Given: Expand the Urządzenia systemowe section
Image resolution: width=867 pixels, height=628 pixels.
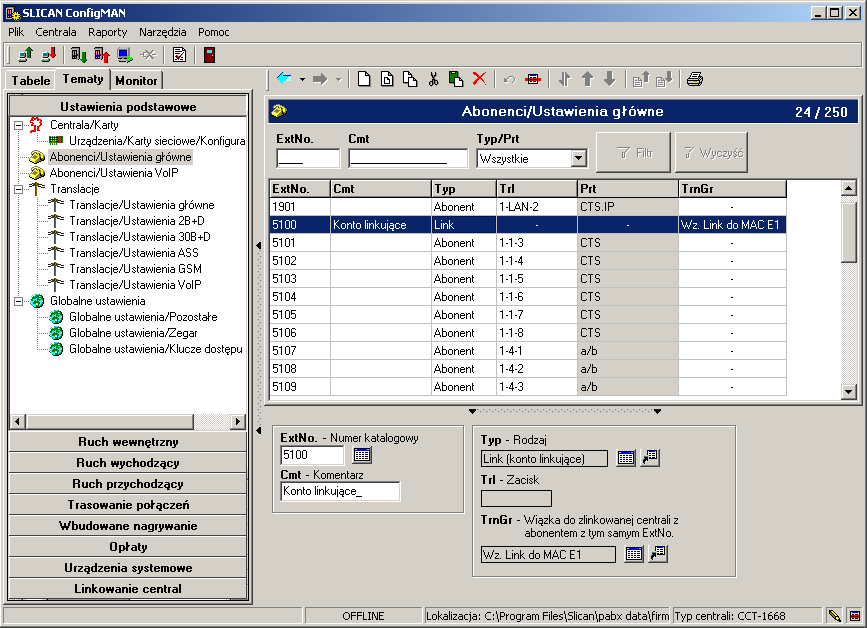Looking at the screenshot, I should click(x=128, y=568).
